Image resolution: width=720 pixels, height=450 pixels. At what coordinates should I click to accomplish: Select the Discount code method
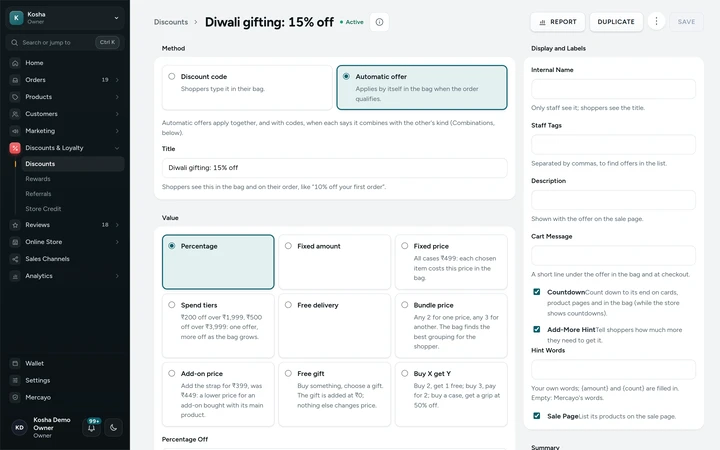247,87
